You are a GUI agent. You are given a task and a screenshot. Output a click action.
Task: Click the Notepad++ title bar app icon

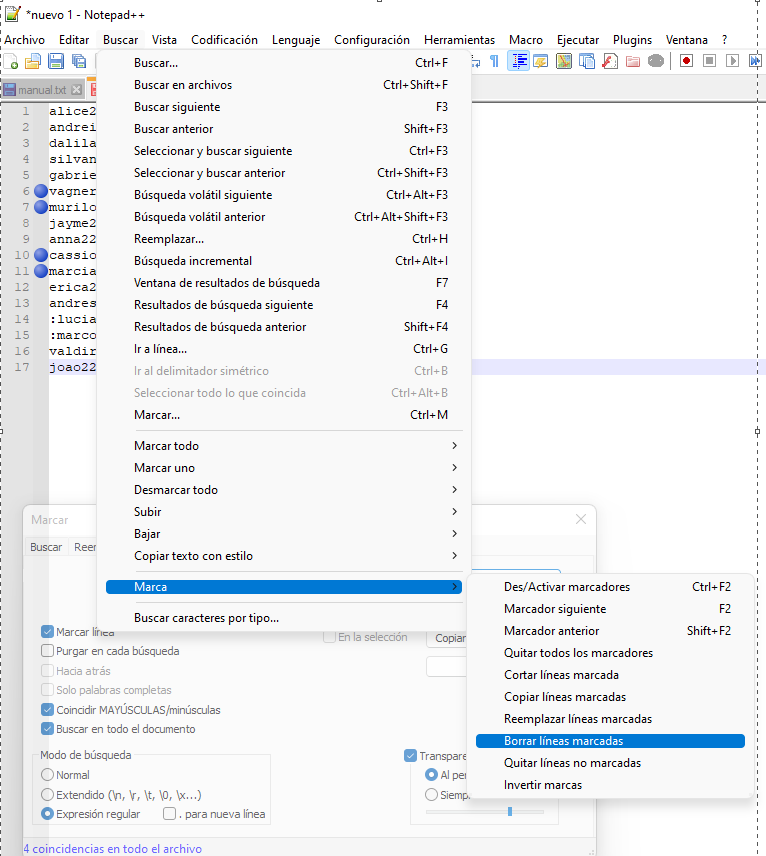pyautogui.click(x=12, y=14)
